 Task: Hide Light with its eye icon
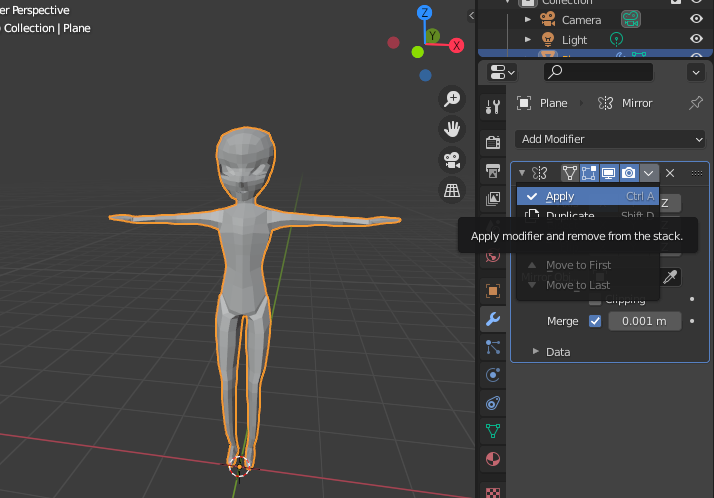(696, 39)
